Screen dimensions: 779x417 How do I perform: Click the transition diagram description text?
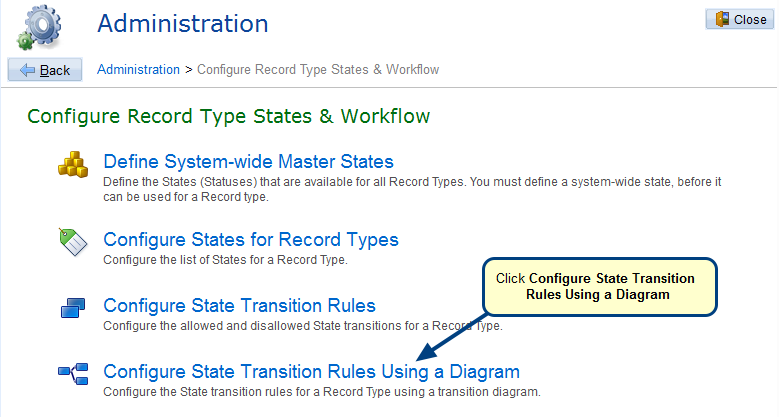[321, 392]
